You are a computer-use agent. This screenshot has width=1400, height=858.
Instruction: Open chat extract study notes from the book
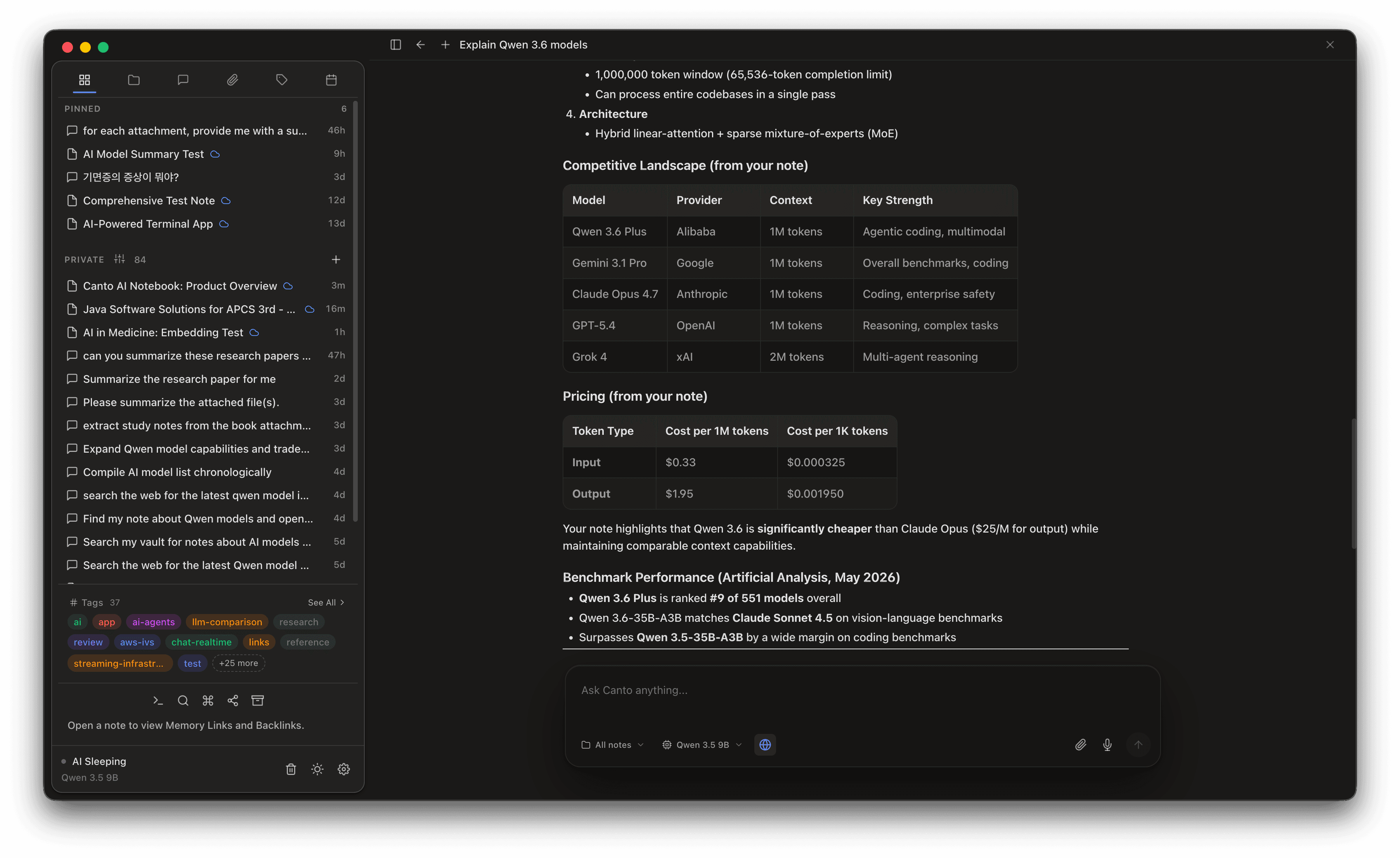point(205,425)
